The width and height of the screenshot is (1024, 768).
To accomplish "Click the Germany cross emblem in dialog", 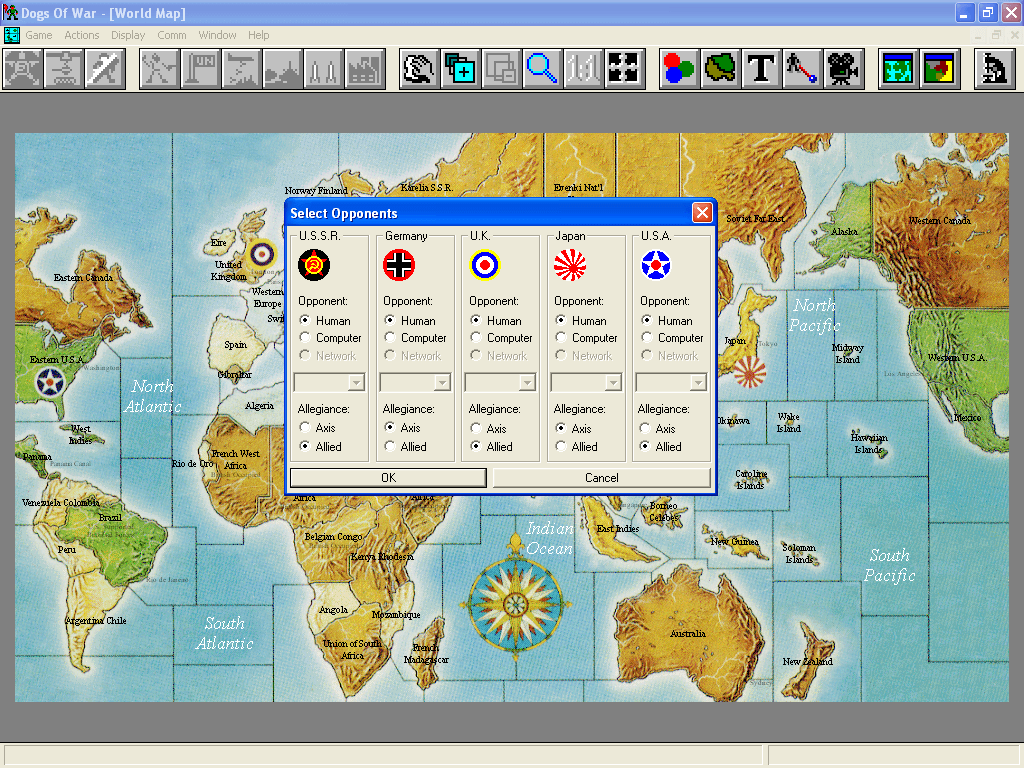I will click(399, 265).
